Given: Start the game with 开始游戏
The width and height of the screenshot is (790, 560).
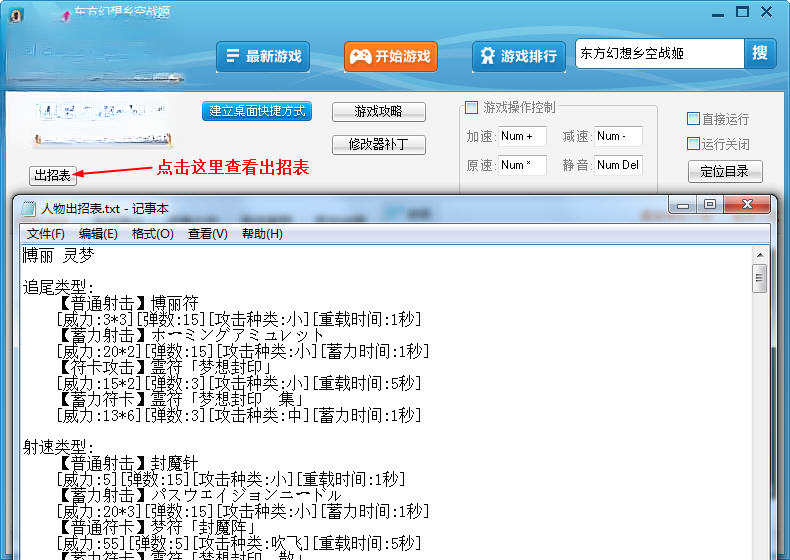Looking at the screenshot, I should pyautogui.click(x=390, y=56).
